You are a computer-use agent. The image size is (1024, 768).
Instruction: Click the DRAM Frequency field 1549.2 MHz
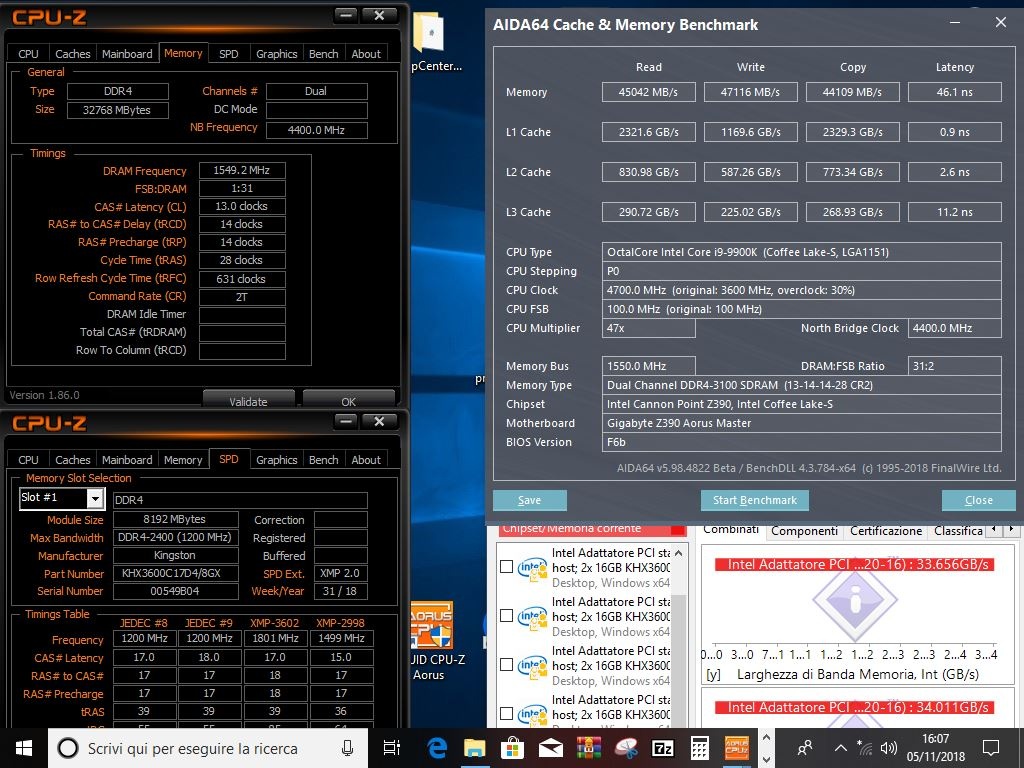[x=242, y=170]
